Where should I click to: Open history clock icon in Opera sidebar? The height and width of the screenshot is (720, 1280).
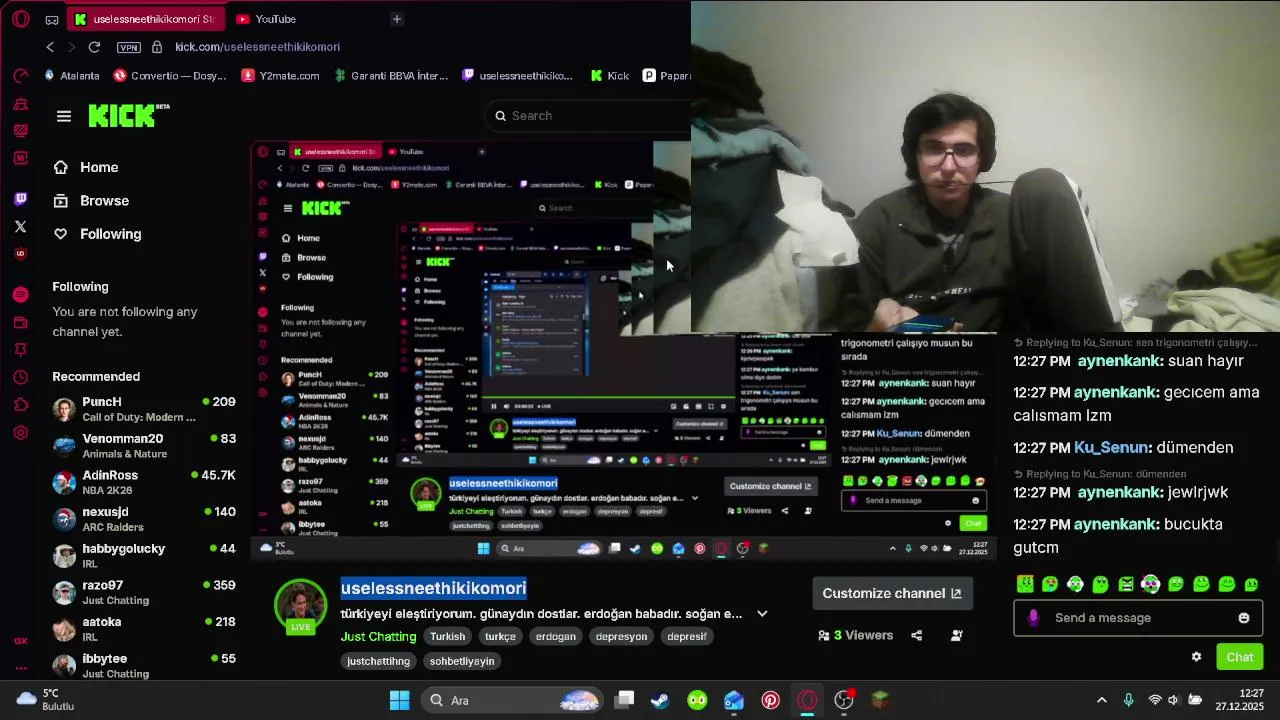21,378
